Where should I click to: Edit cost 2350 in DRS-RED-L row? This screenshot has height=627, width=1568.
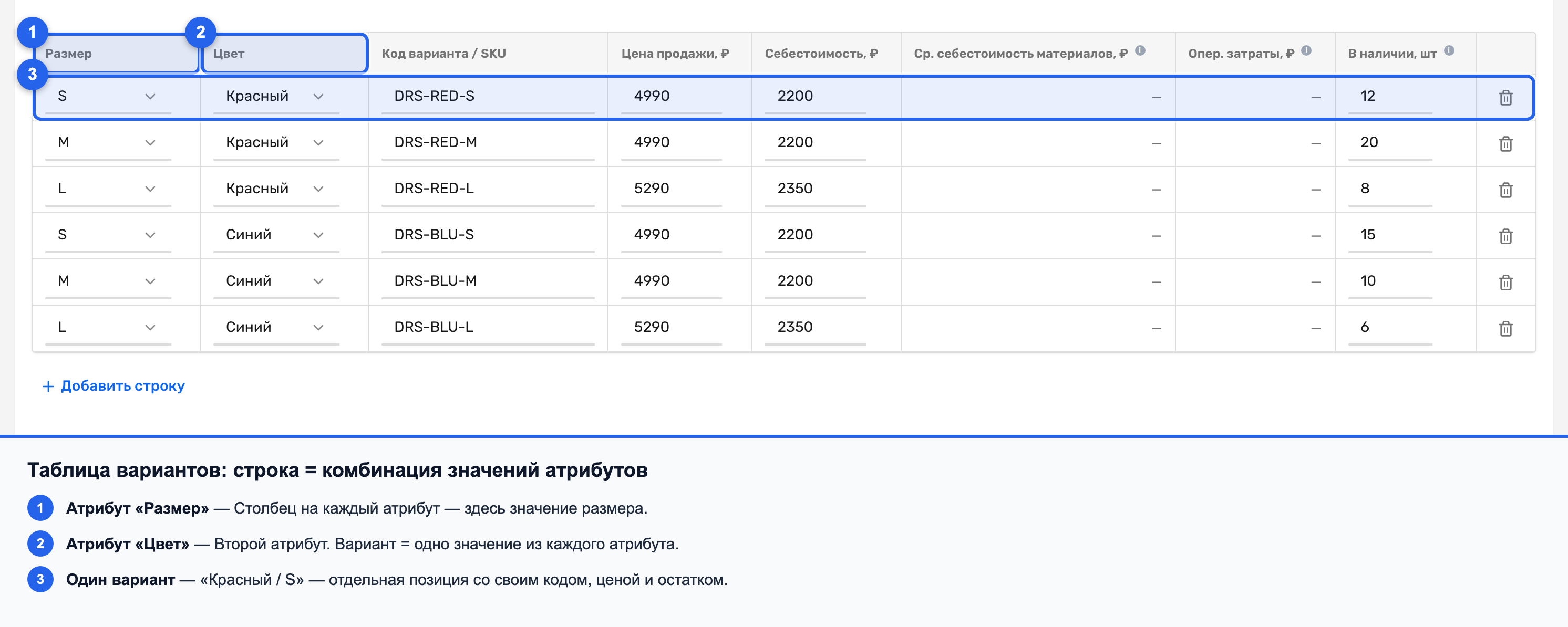pyautogui.click(x=815, y=189)
